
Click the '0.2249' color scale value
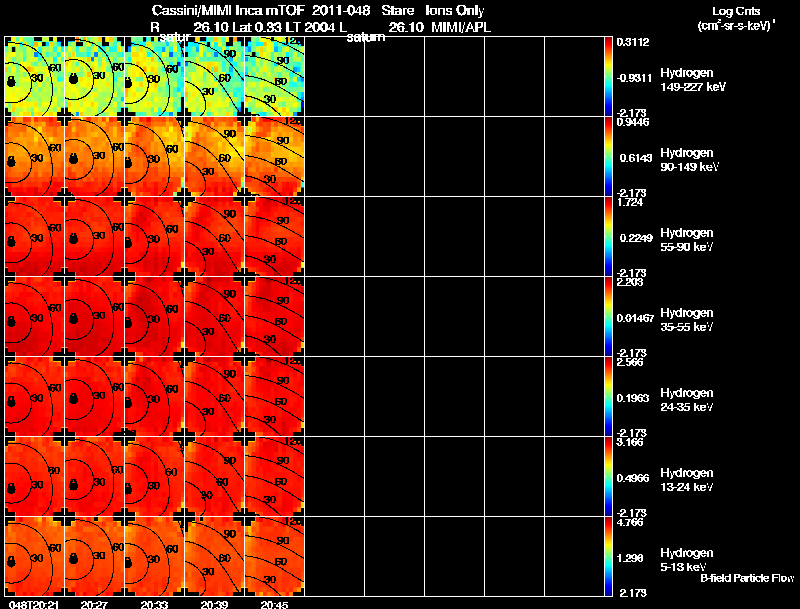tap(636, 238)
